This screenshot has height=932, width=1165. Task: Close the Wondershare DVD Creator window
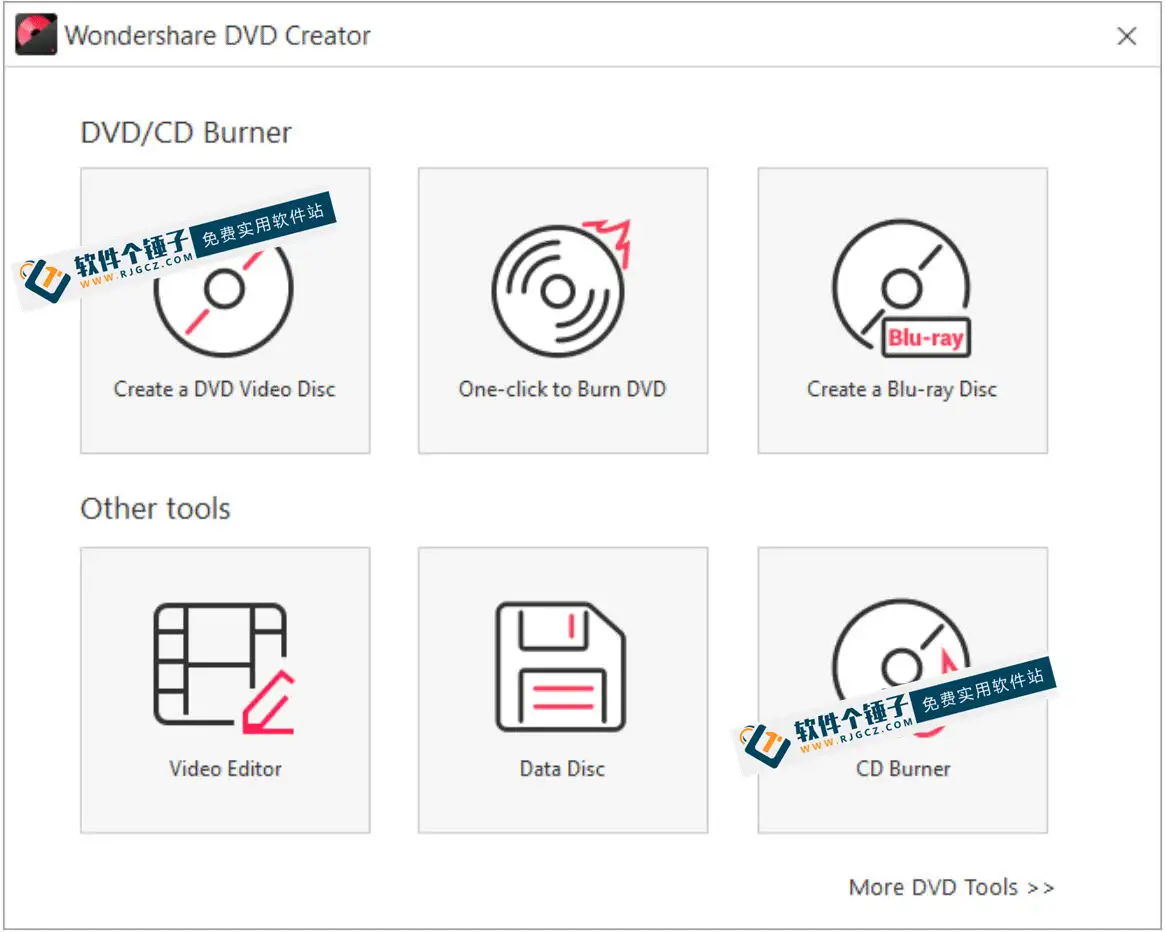click(1126, 36)
